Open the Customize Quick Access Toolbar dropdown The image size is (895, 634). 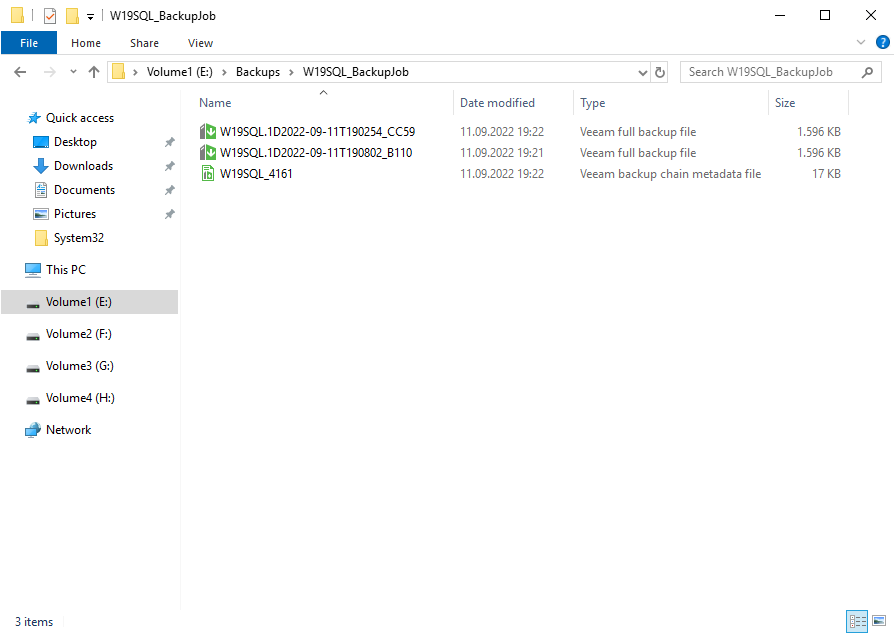[90, 17]
